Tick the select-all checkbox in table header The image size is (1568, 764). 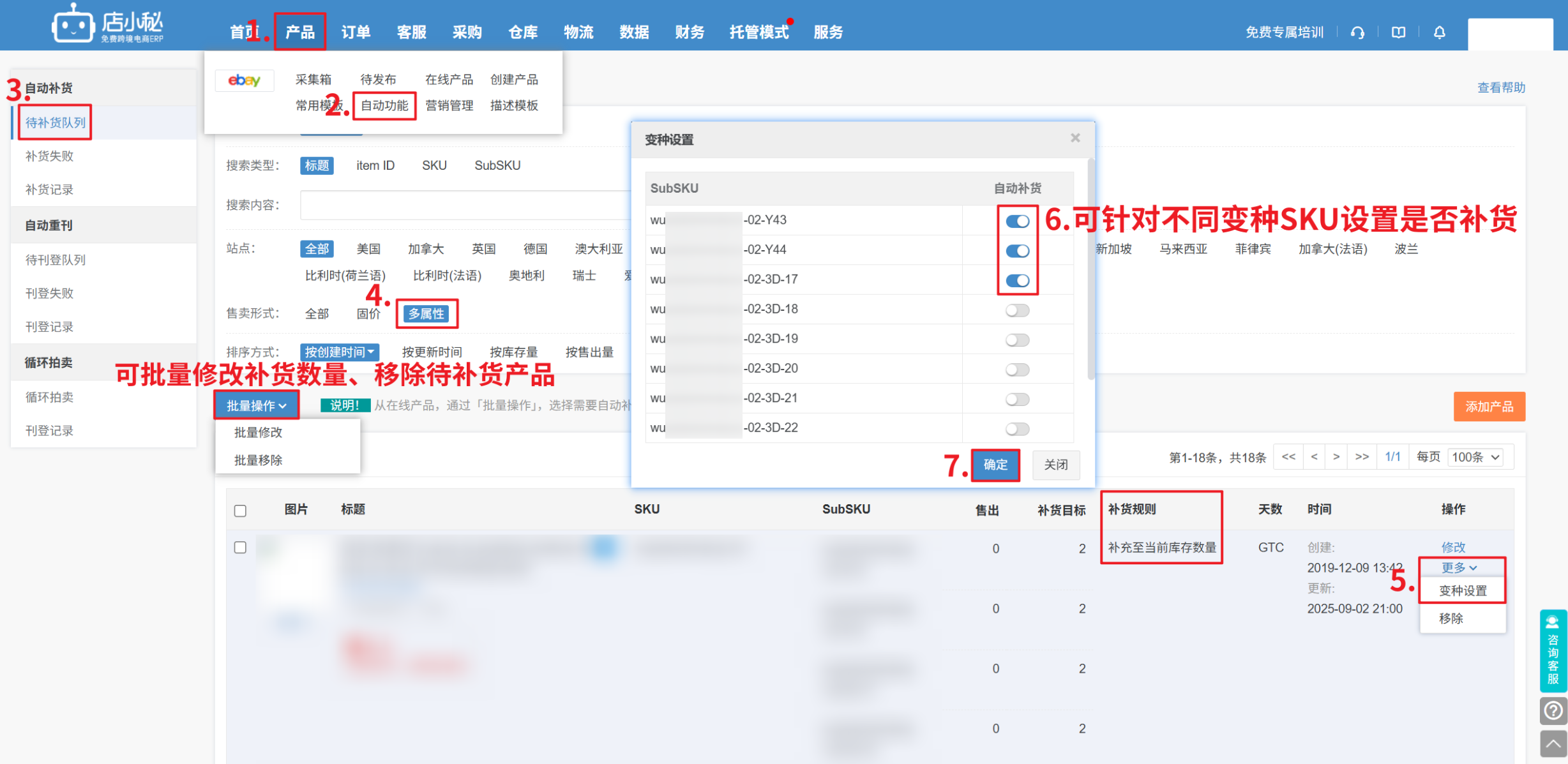coord(240,511)
